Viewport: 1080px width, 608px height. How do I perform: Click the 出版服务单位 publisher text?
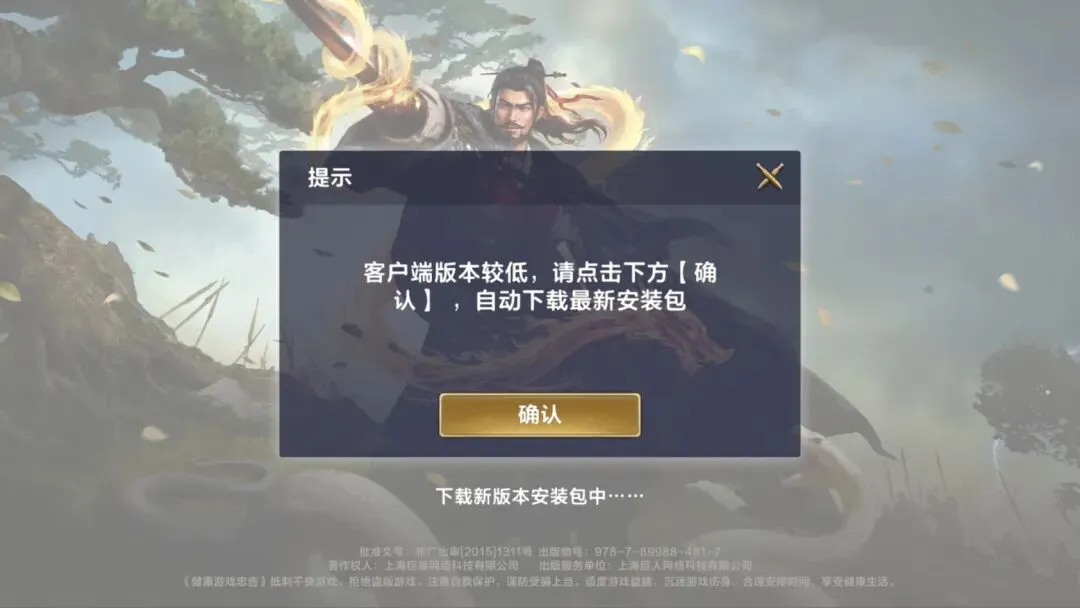coord(645,565)
